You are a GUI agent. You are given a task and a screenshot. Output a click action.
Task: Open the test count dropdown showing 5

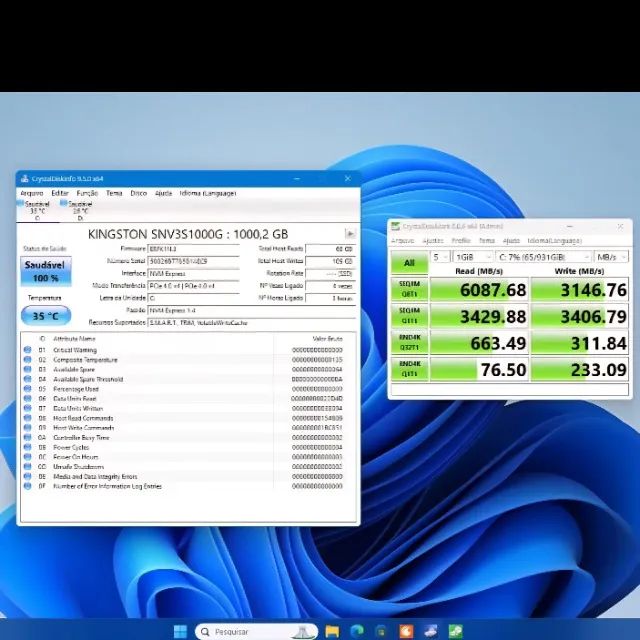pos(440,257)
